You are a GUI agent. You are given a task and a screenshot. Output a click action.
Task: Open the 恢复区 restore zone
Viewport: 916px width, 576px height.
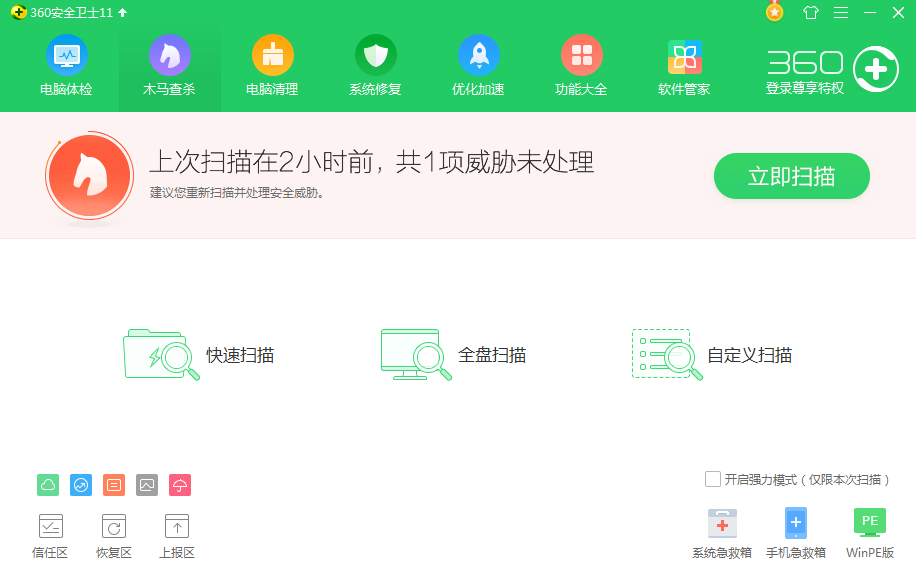tap(113, 535)
